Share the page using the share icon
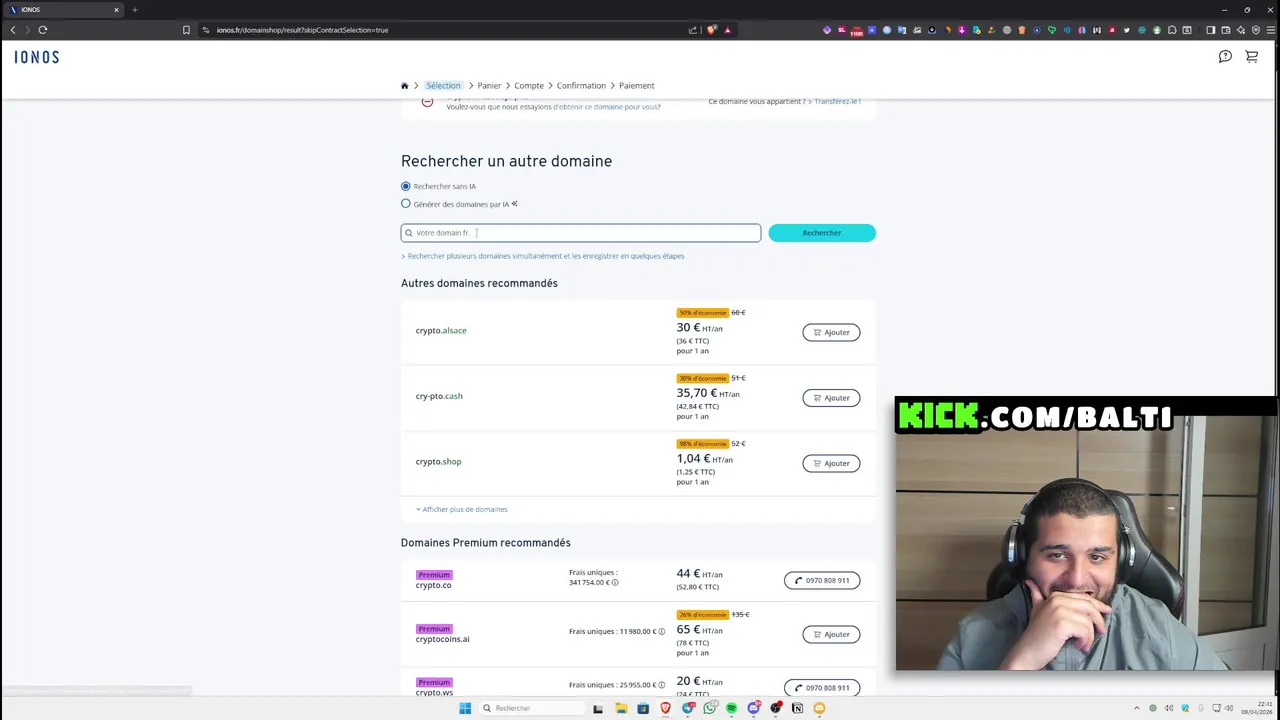This screenshot has width=1280, height=720. coord(692,30)
